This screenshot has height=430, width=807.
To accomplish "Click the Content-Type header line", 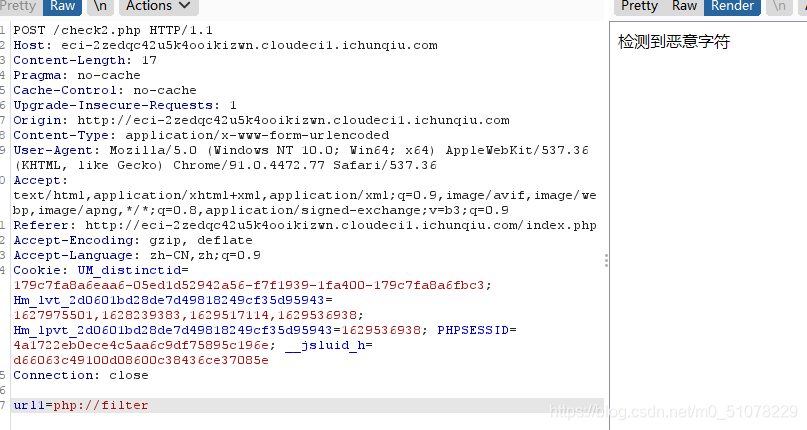I will 201,135.
